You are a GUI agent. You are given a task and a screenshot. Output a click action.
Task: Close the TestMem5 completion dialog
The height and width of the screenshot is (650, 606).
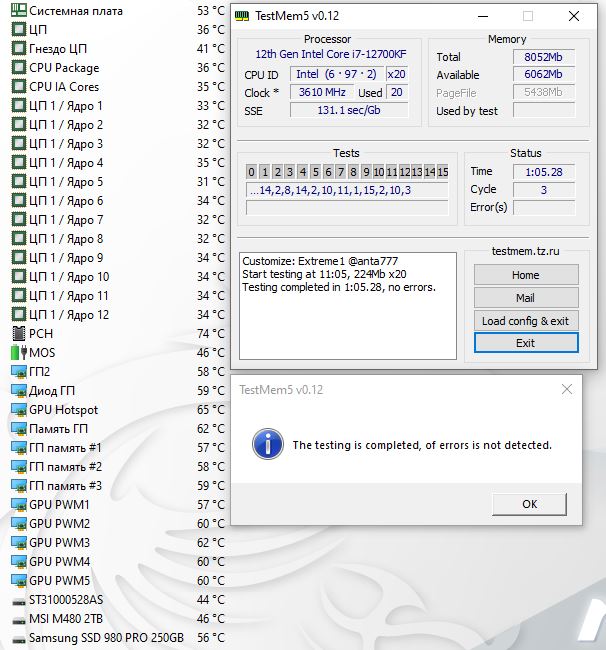pyautogui.click(x=567, y=389)
